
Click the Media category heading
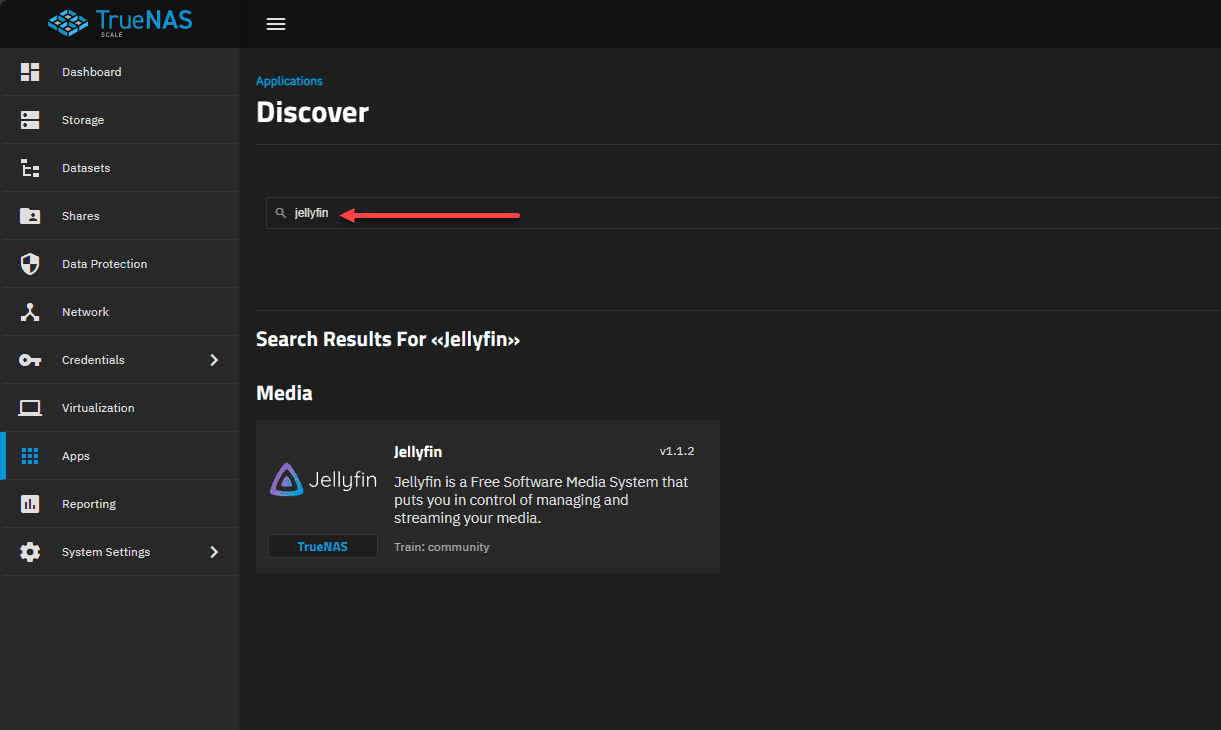(x=284, y=393)
